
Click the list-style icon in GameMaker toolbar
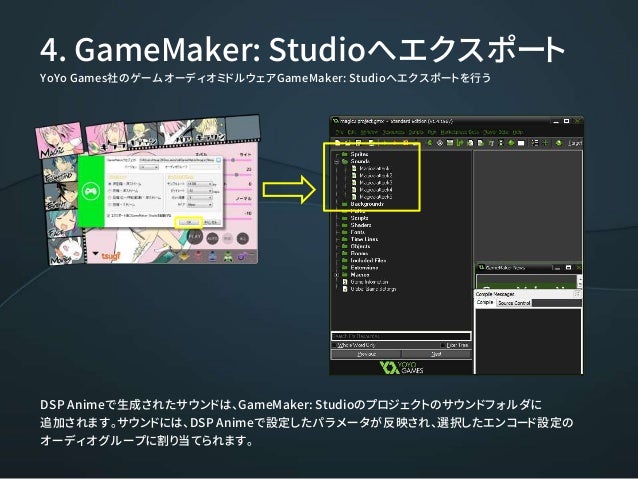535,143
